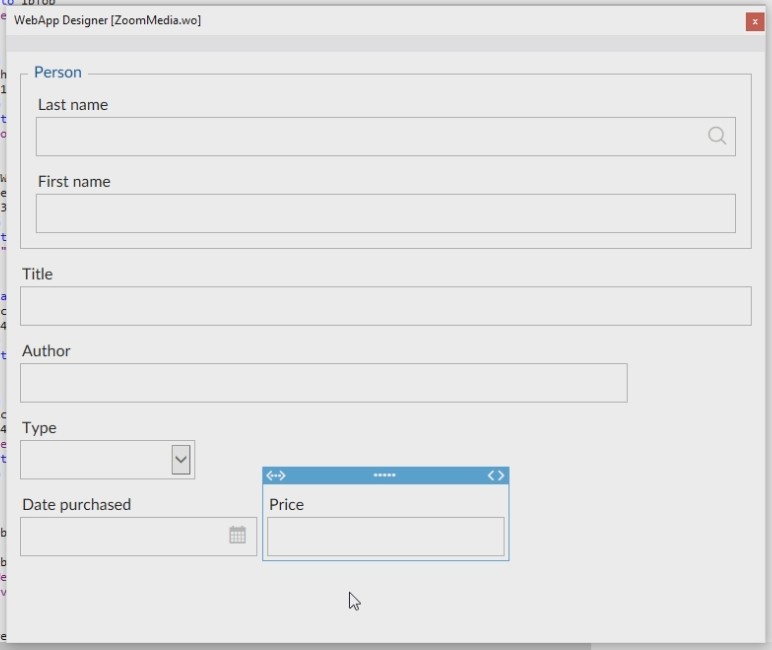
Task: Select the Author label text
Action: [46, 351]
